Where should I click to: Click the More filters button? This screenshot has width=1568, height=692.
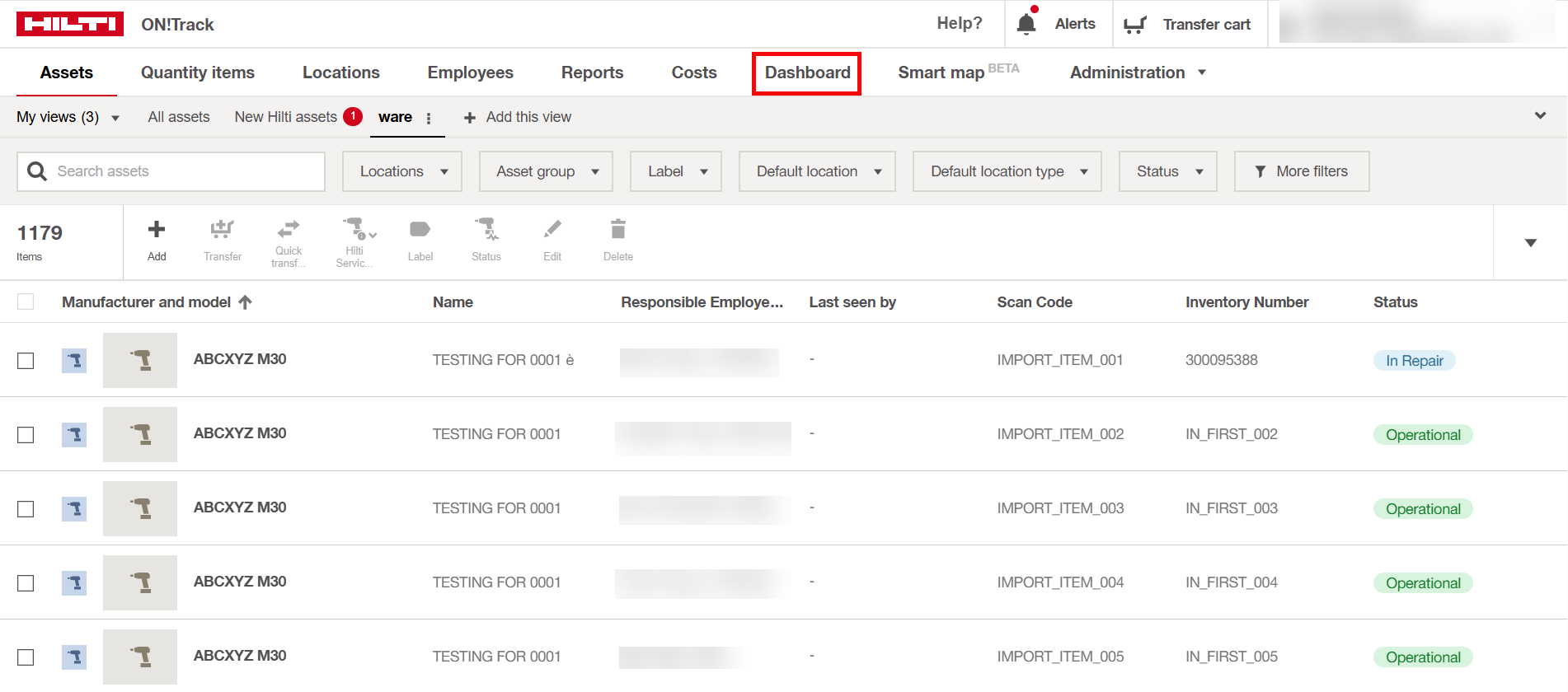1301,171
